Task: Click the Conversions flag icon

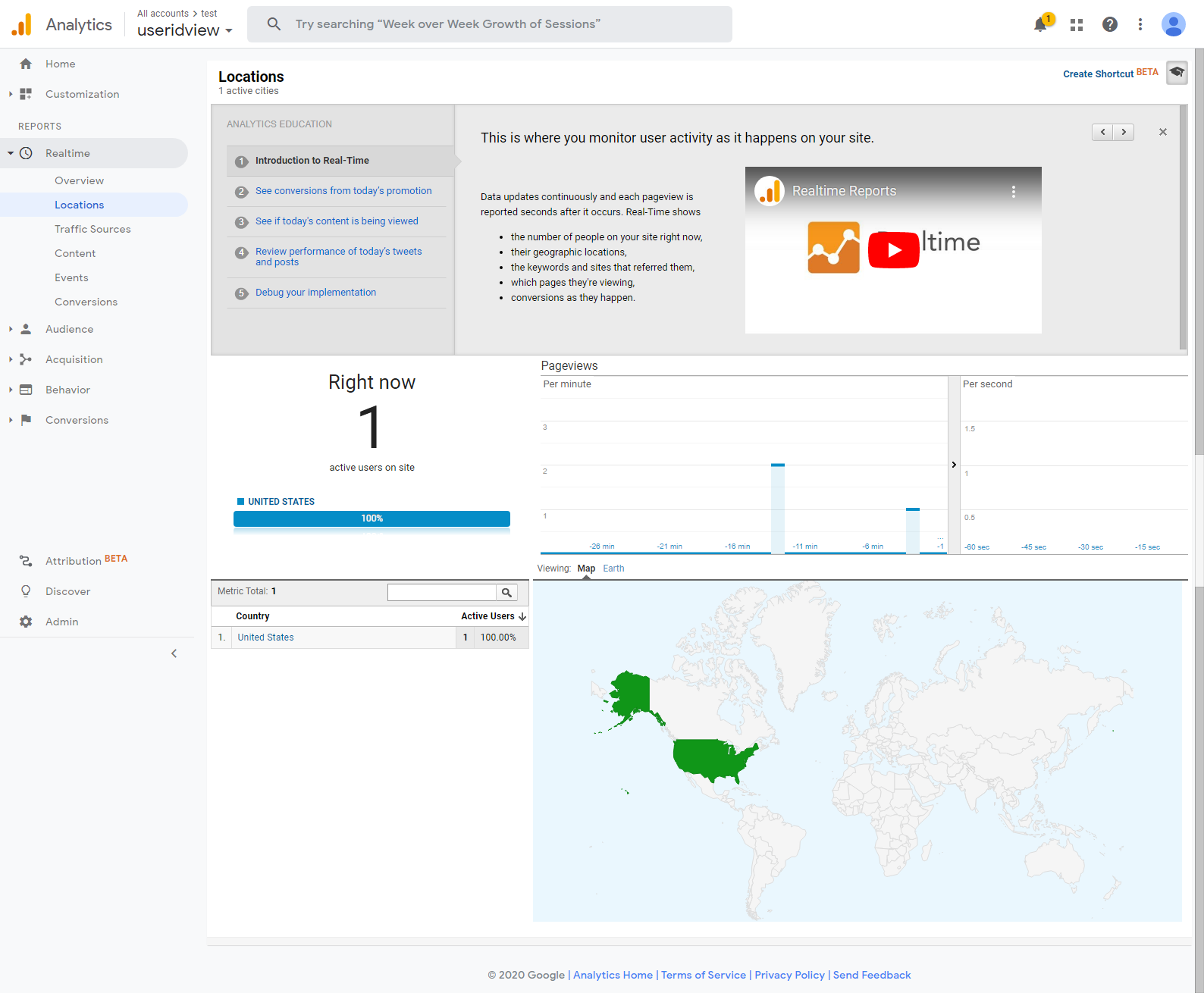Action: pyautogui.click(x=26, y=420)
